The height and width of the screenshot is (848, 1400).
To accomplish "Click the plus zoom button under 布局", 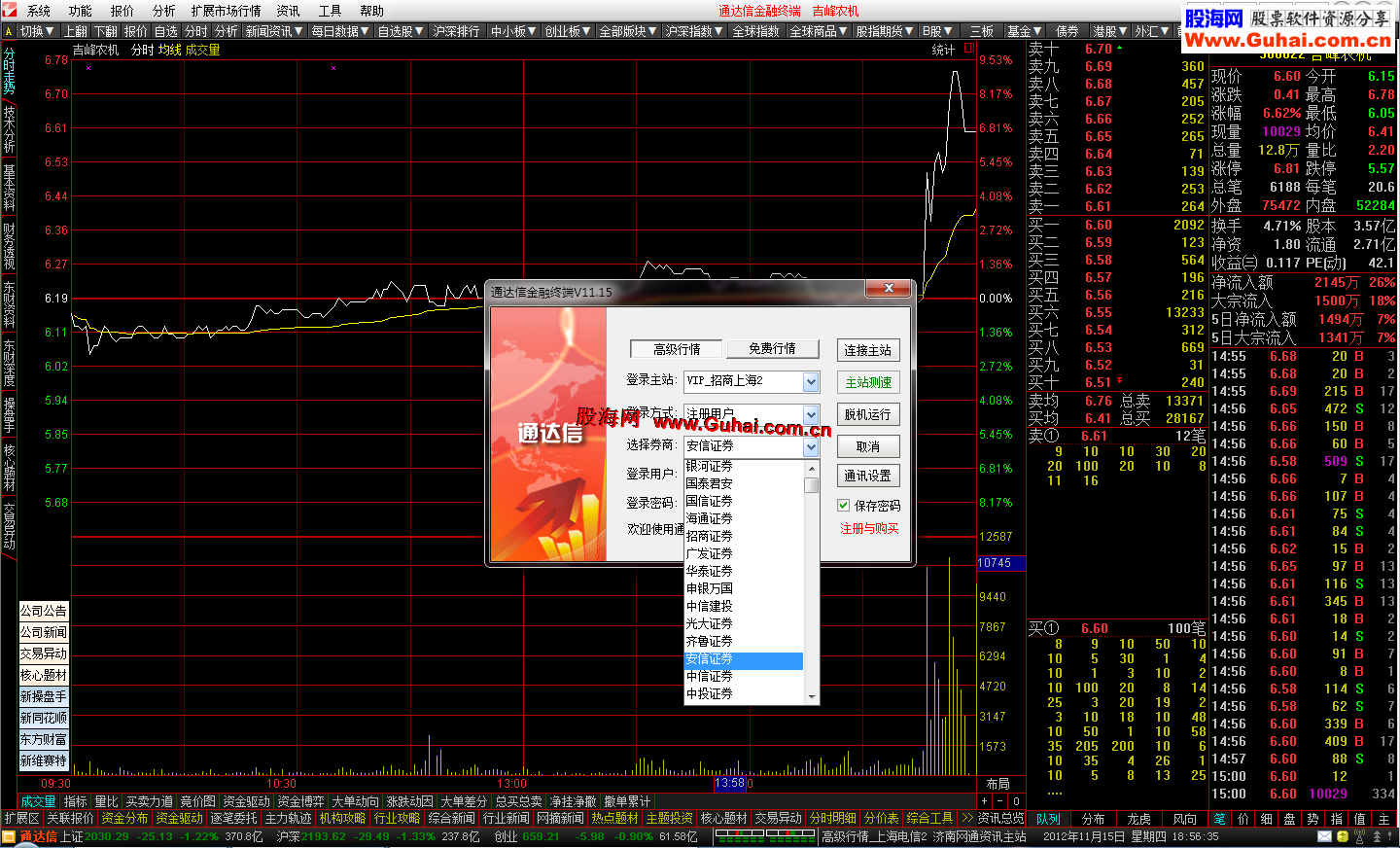I will 985,801.
